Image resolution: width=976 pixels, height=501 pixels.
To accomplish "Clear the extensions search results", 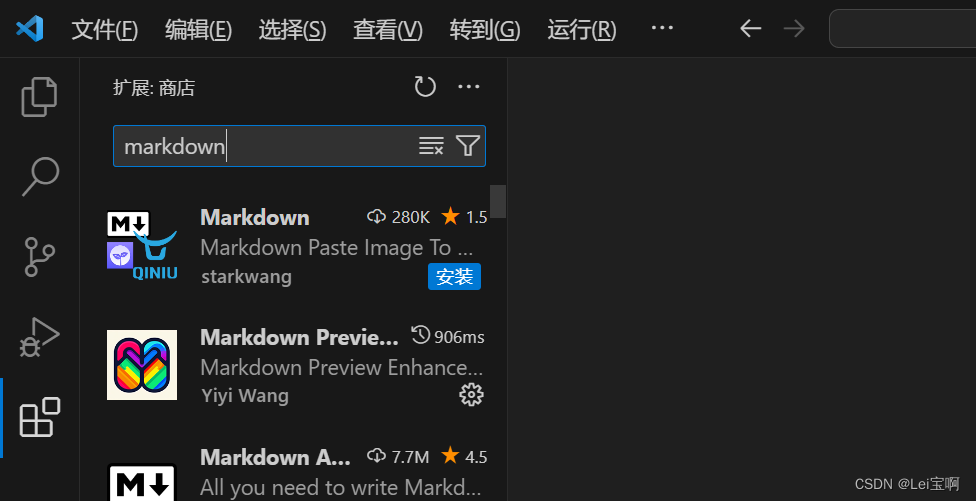I will [431, 146].
